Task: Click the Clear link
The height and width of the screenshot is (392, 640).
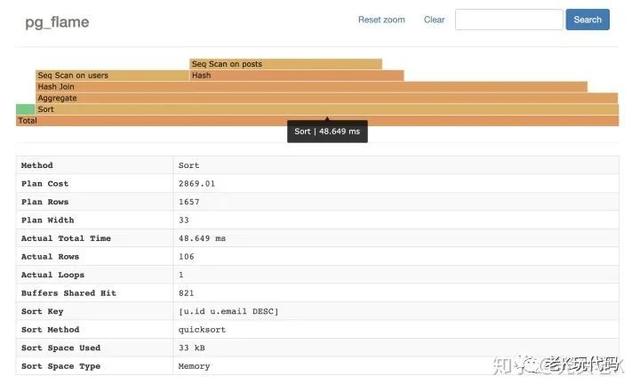Action: [x=434, y=20]
